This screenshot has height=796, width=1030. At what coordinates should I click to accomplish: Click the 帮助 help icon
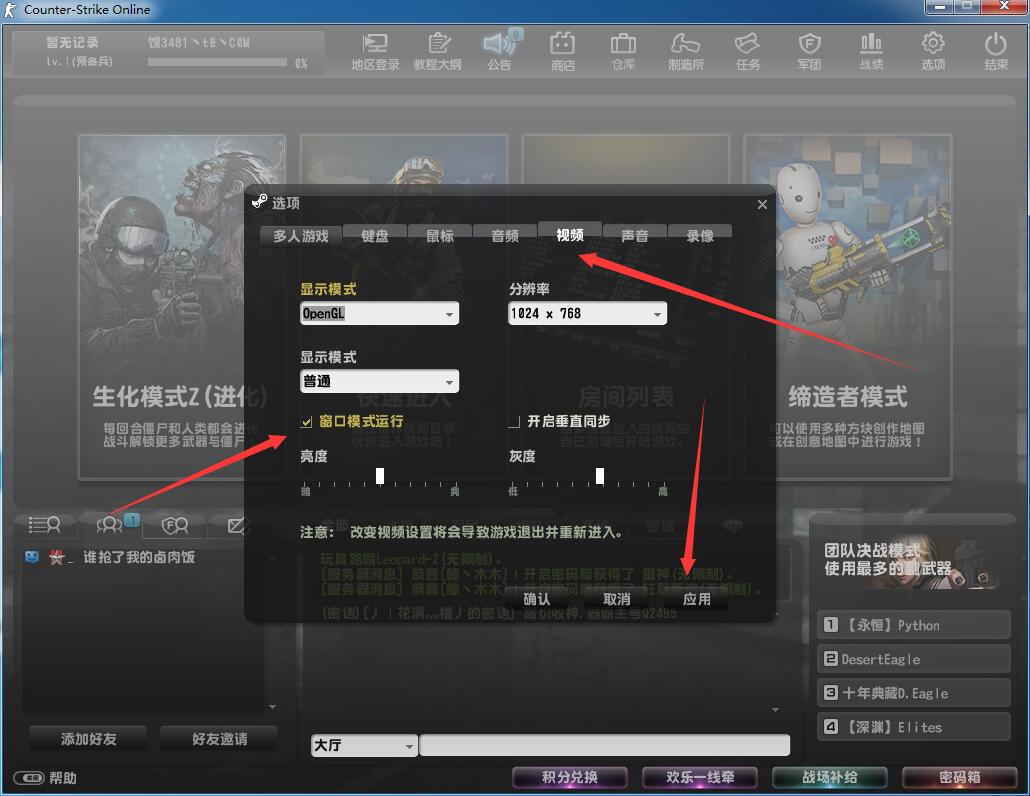[x=45, y=778]
